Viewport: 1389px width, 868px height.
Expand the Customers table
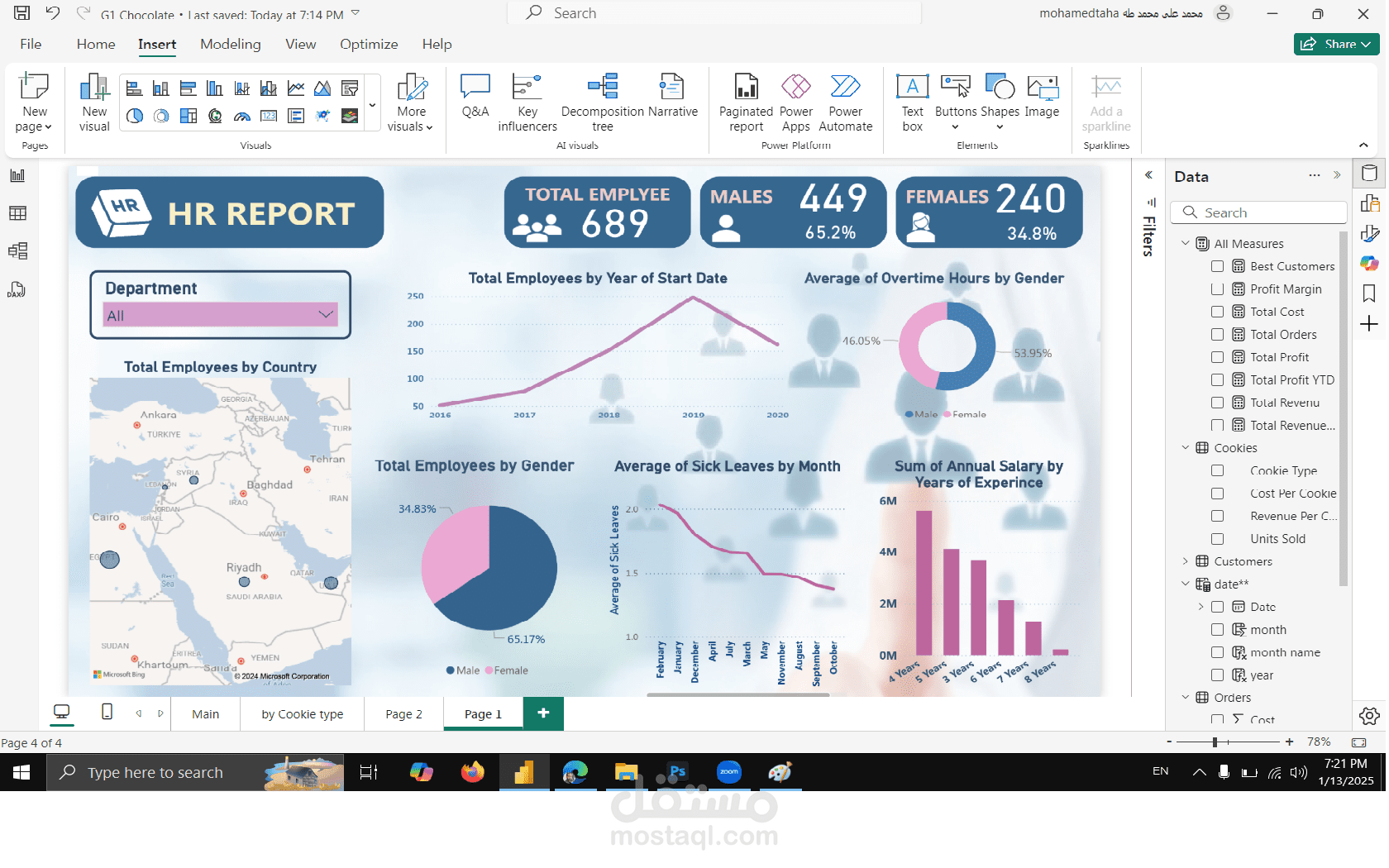[x=1185, y=561]
